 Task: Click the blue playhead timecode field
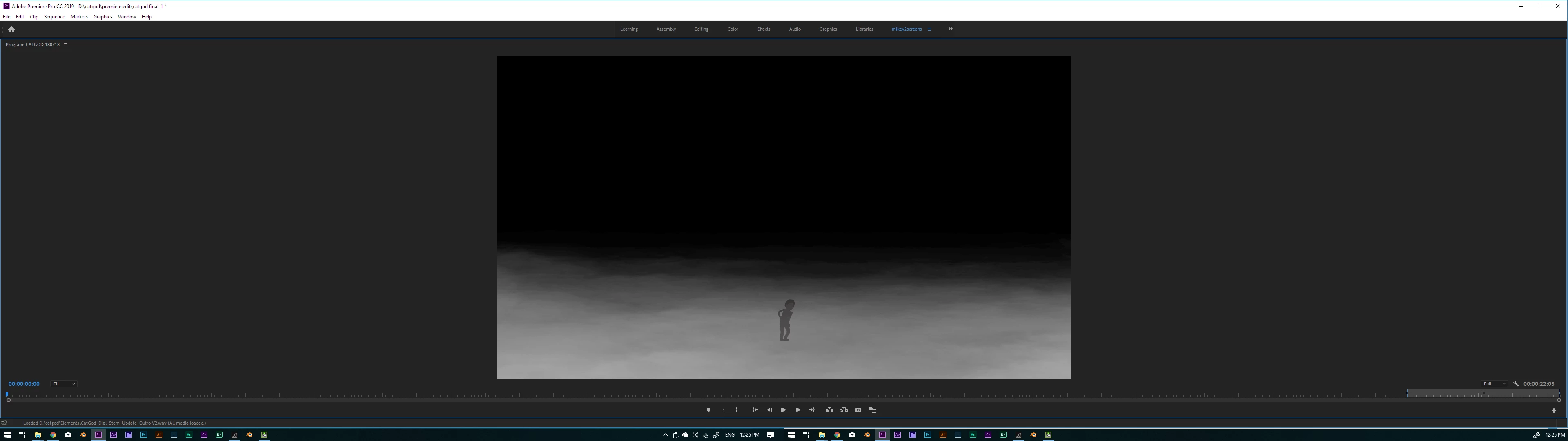click(x=24, y=384)
